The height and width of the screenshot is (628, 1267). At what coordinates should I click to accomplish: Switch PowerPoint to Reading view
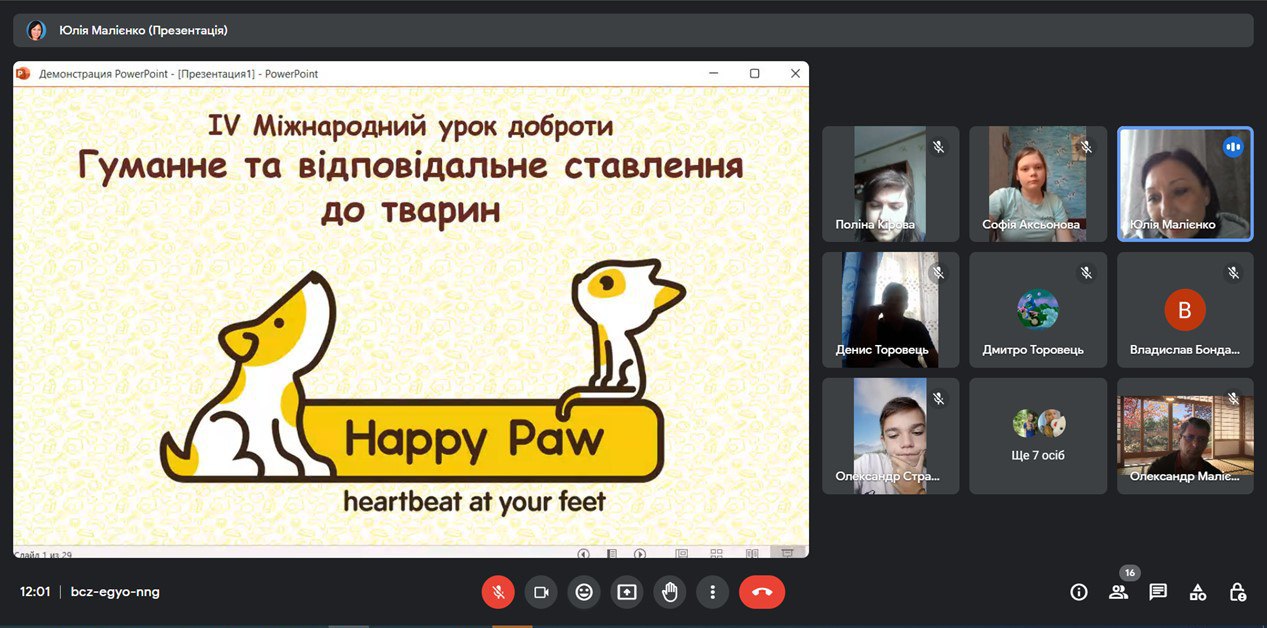[751, 553]
